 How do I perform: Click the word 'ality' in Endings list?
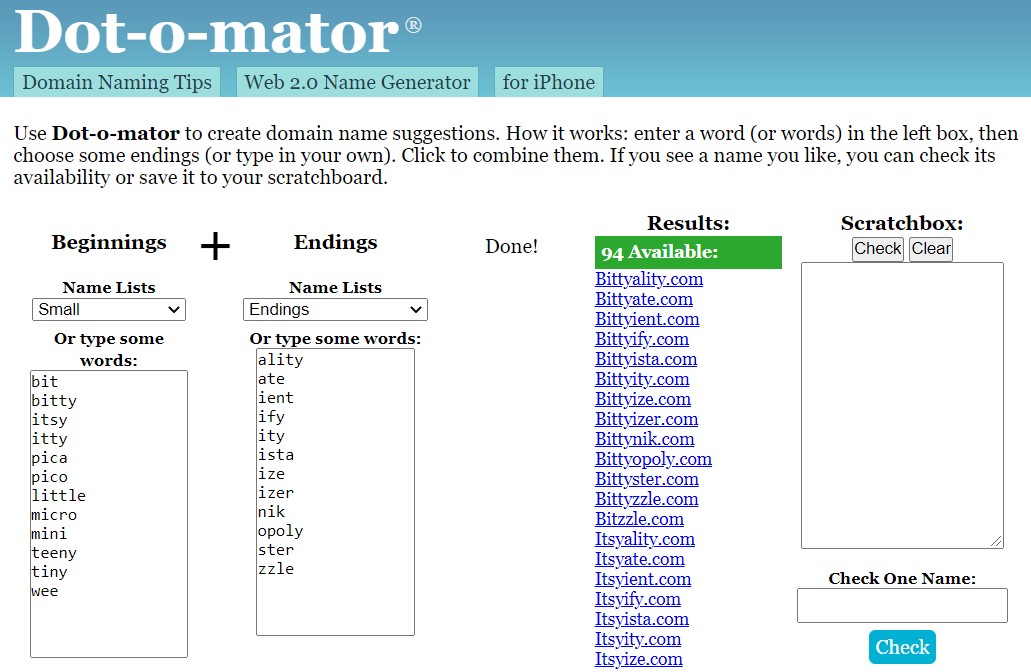click(281, 360)
